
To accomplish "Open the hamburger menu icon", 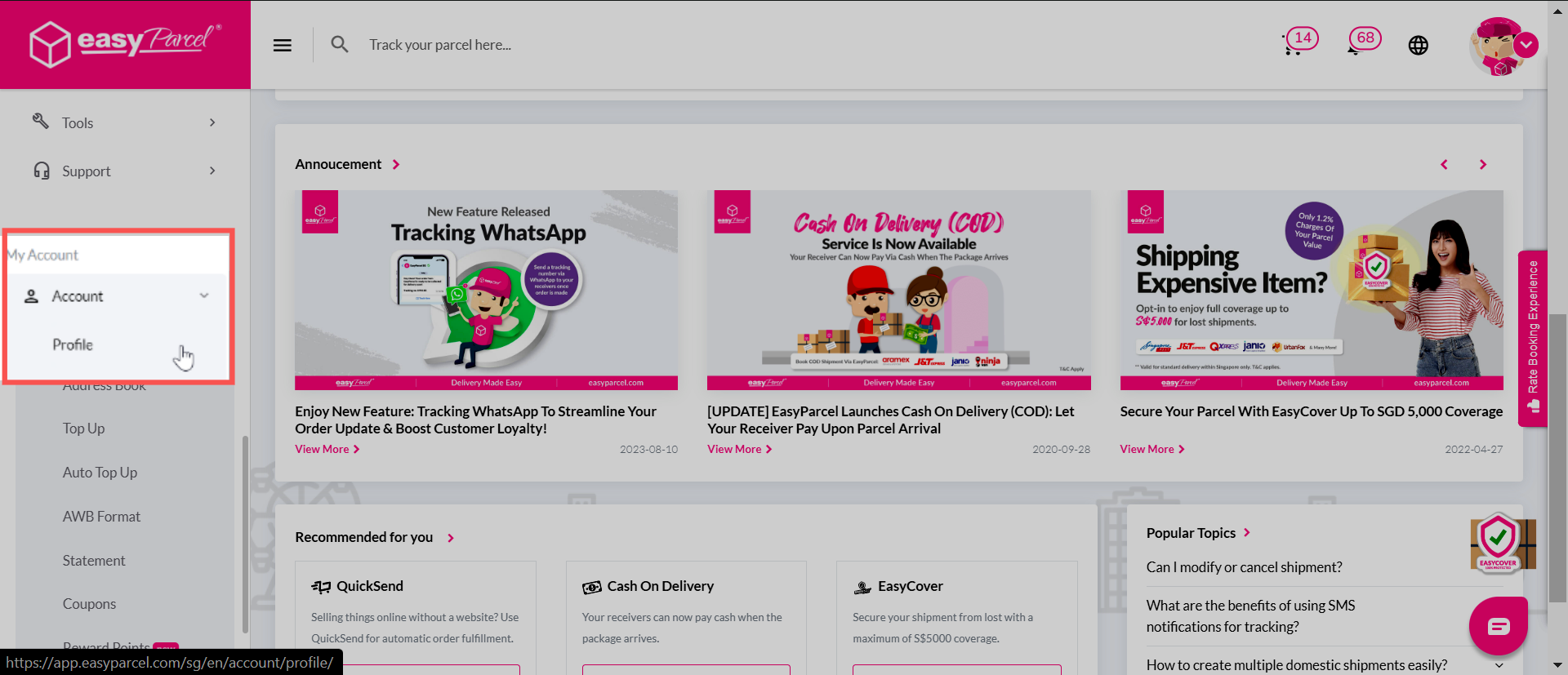I will coord(283,45).
